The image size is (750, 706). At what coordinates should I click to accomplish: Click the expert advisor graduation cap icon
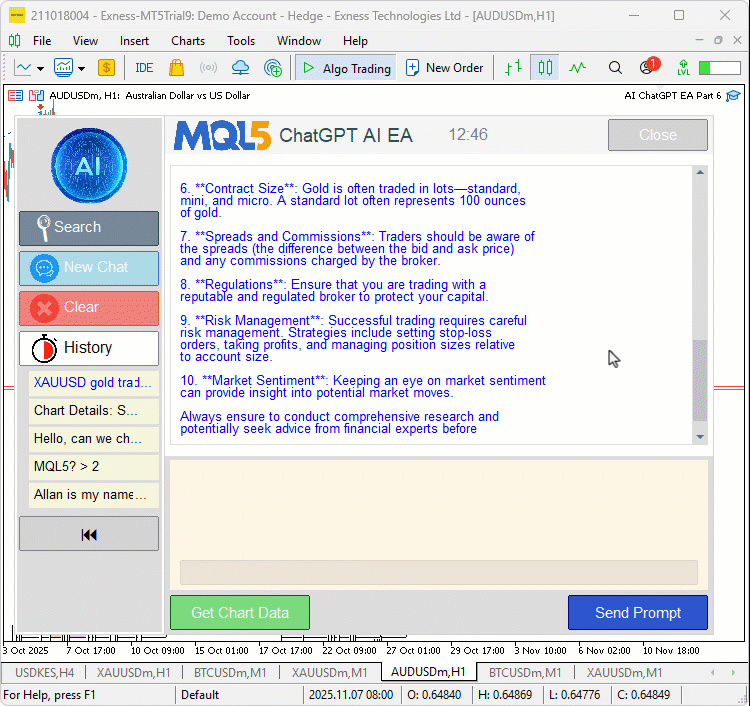733,96
